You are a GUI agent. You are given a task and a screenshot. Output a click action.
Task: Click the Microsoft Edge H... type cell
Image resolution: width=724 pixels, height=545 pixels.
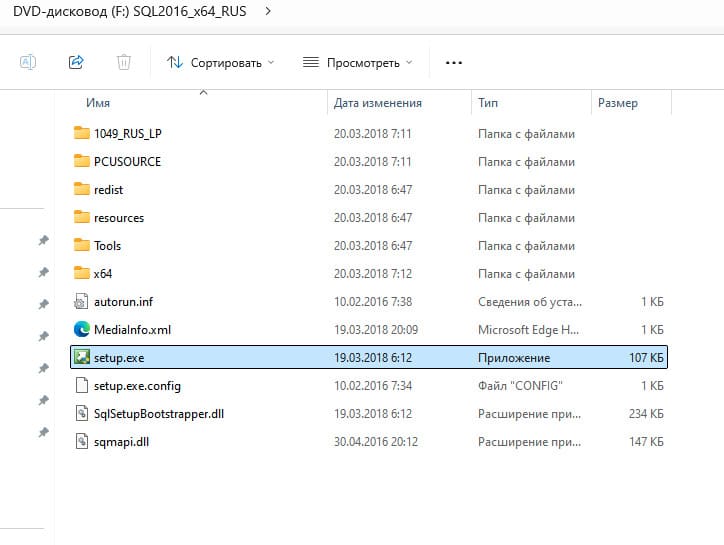pos(528,330)
